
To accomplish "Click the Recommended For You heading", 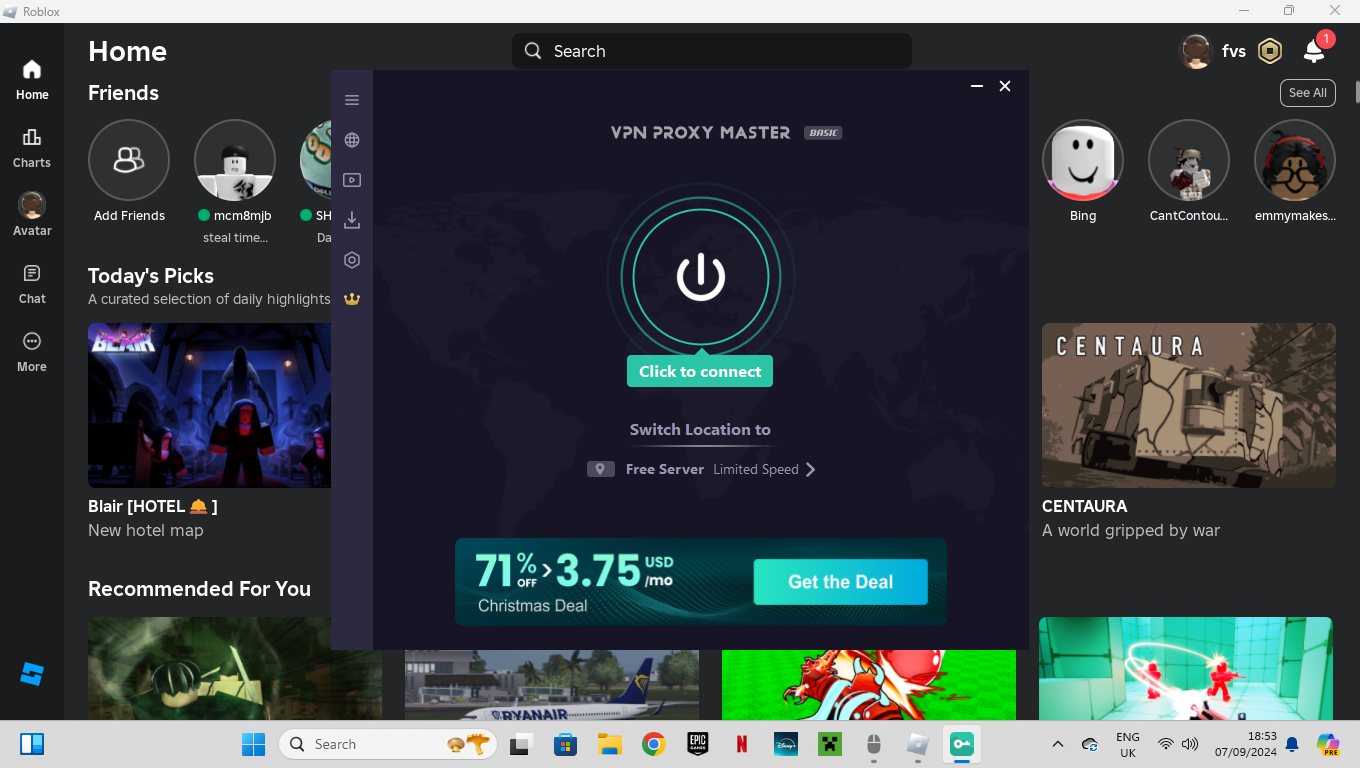I will pos(199,589).
